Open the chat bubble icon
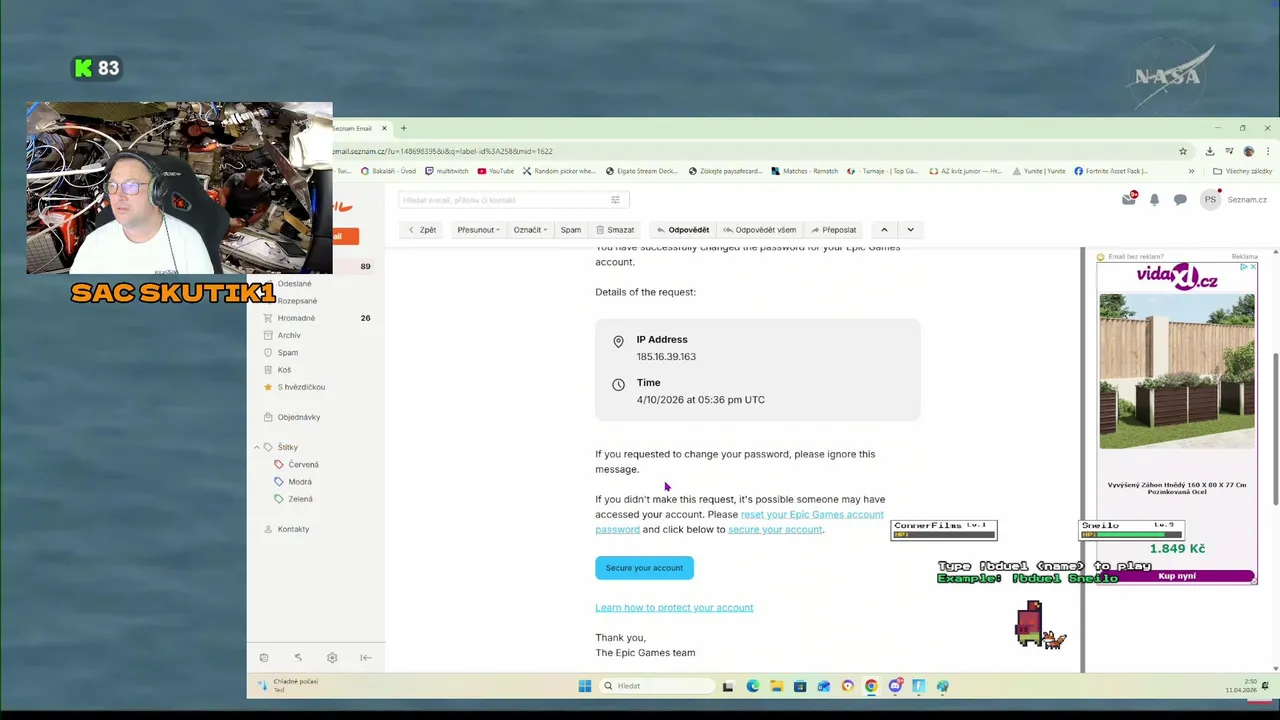 click(x=1180, y=200)
